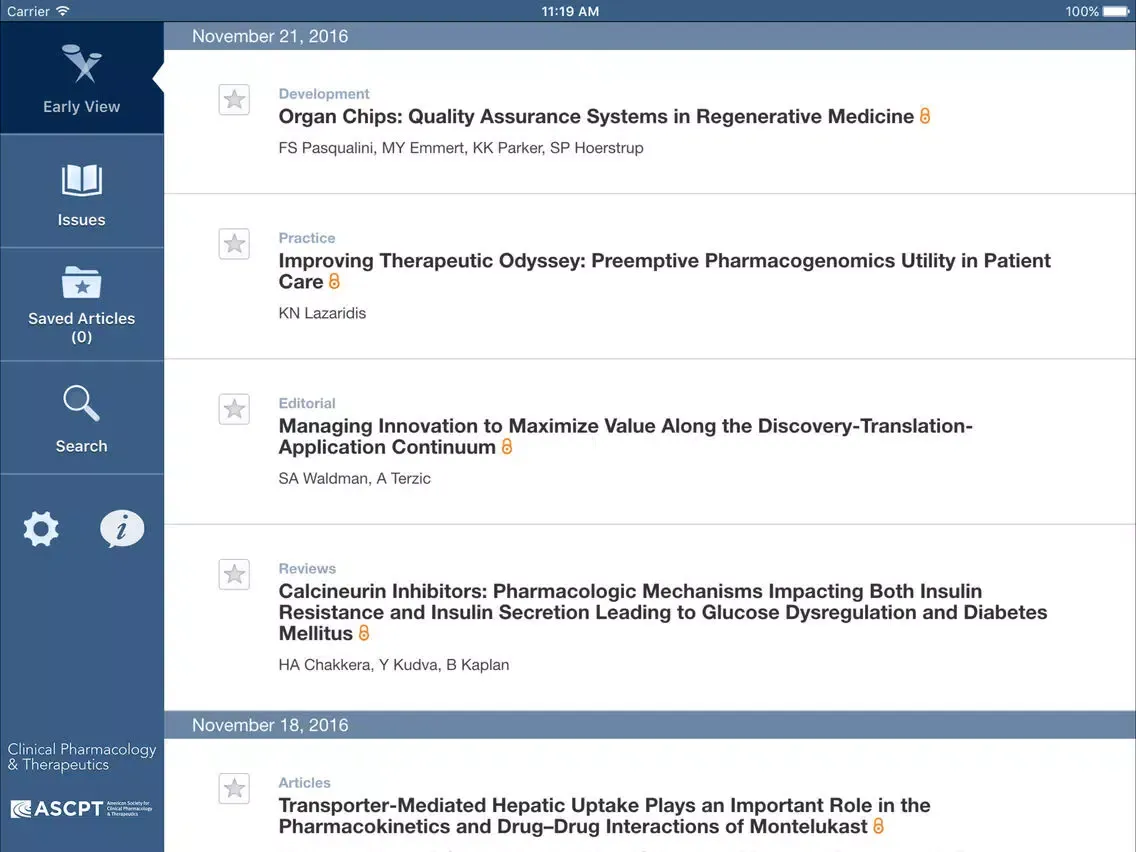Click the lock on the Managing Innovation editorial
Screen dimensions: 1136x852
pyautogui.click(x=506, y=448)
